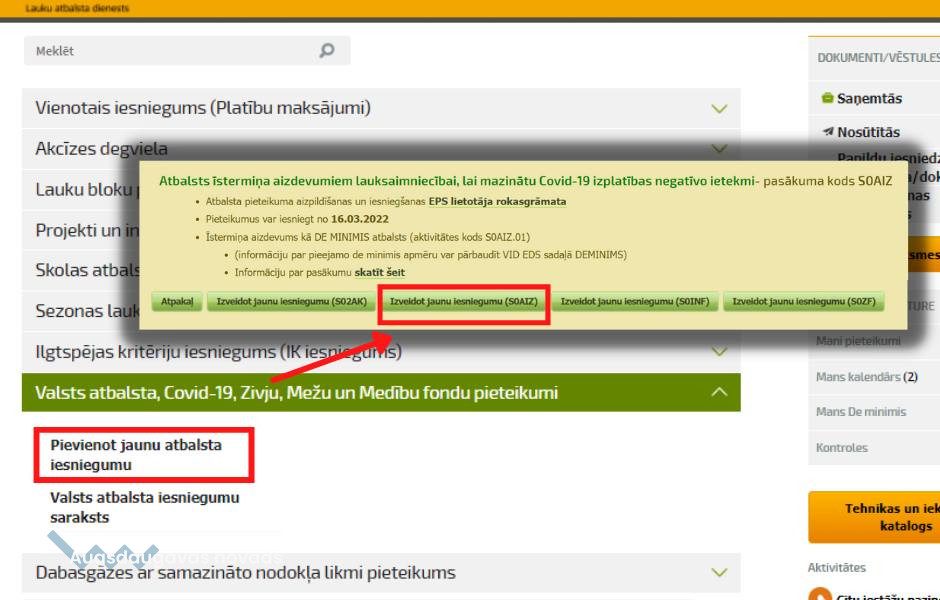
Task: Expand Dabasgāzes ar samazināto nodokļa likmi chevron
Action: pos(718,573)
